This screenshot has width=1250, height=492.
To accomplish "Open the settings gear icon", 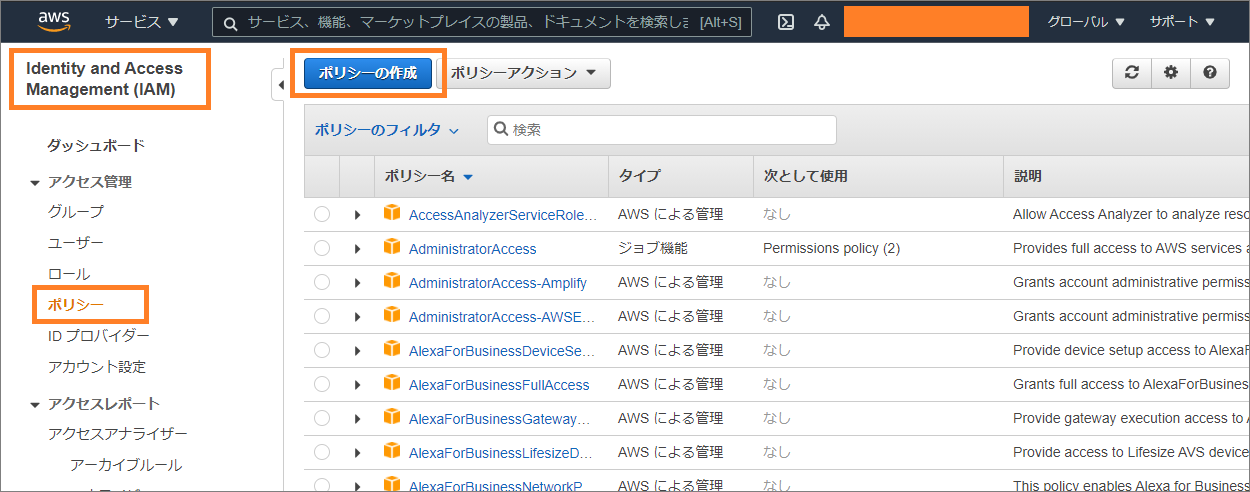I will click(x=1171, y=73).
